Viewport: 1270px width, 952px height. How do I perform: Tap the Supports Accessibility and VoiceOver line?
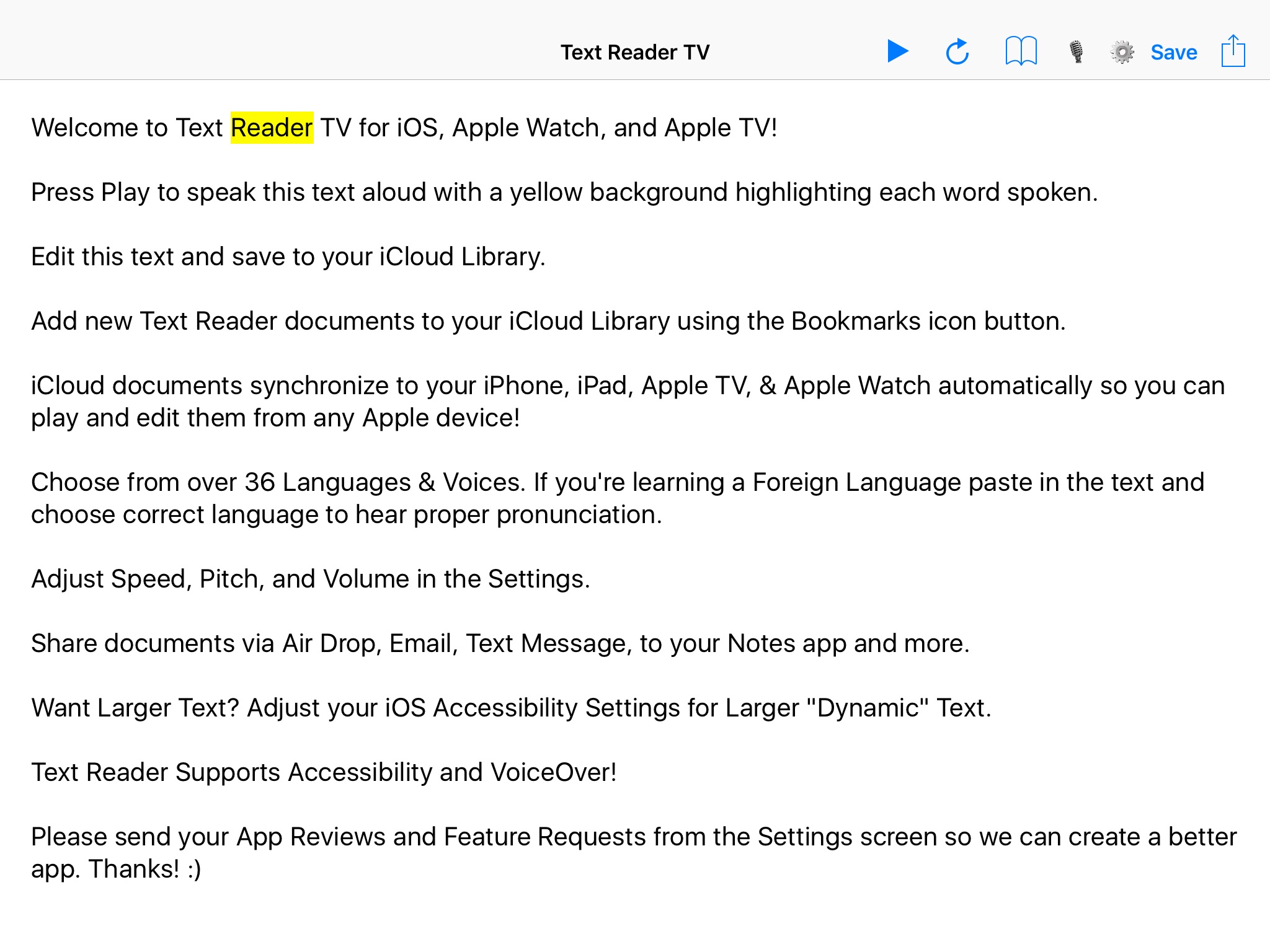[x=324, y=772]
